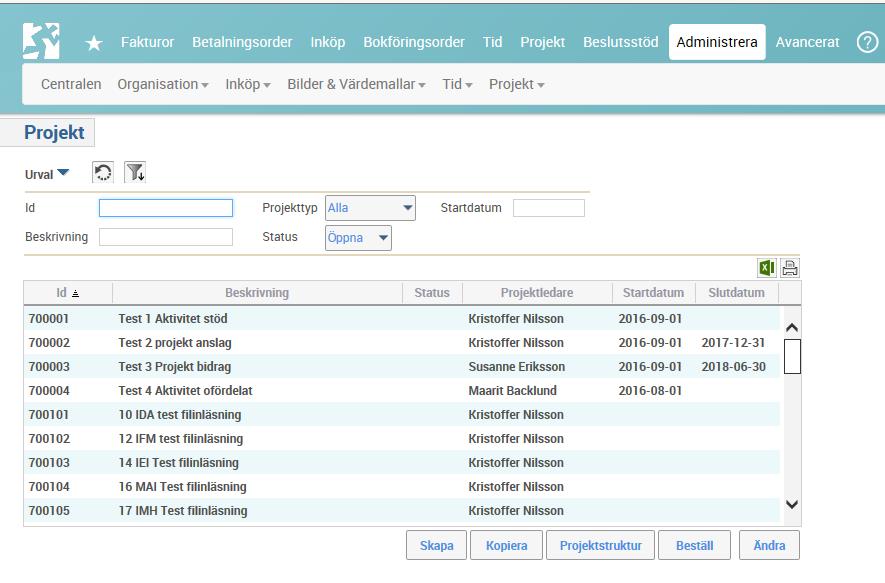Focus the Id input field
The width and height of the screenshot is (885, 583).
click(166, 208)
